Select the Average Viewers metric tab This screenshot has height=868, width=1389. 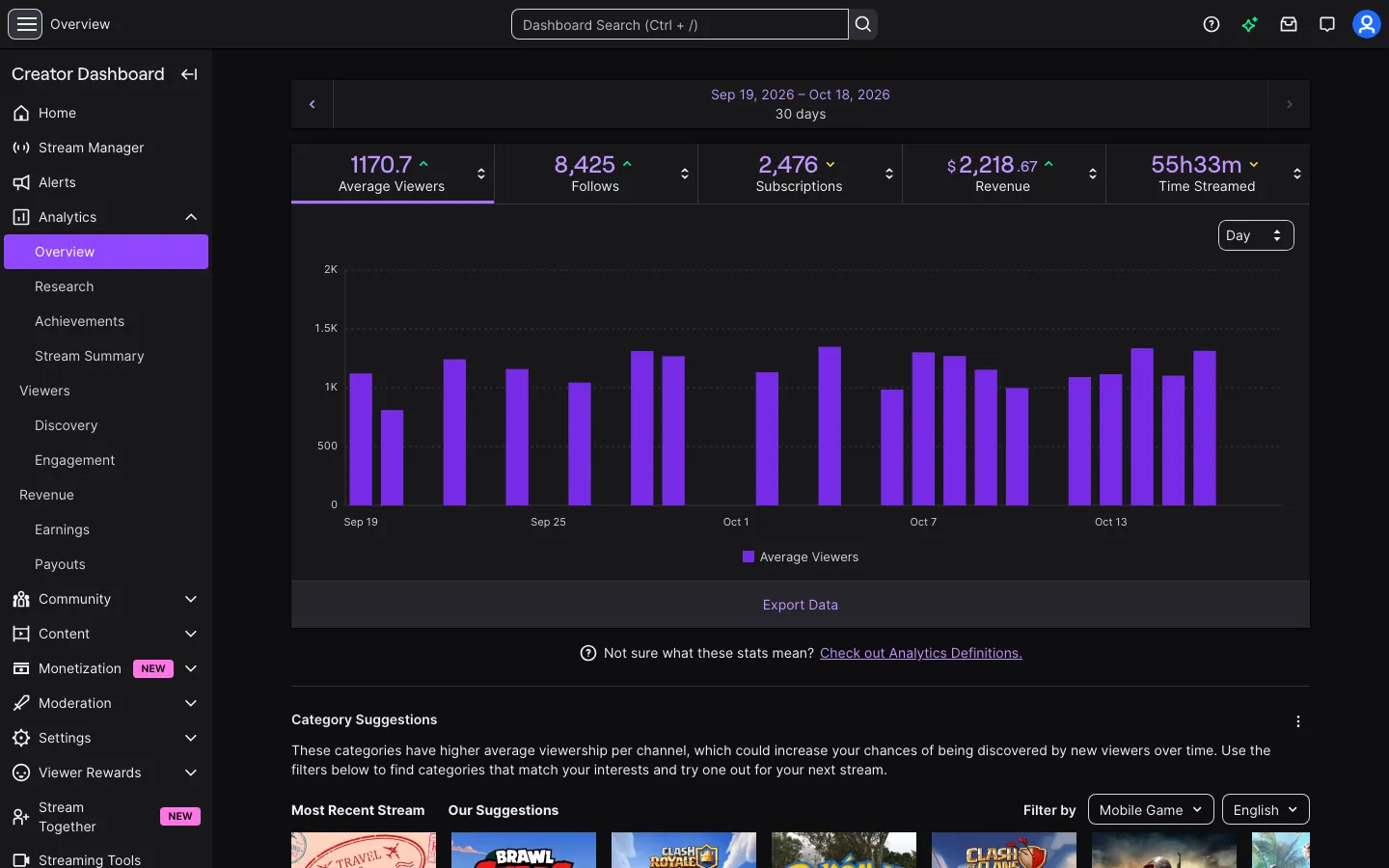[x=393, y=174]
